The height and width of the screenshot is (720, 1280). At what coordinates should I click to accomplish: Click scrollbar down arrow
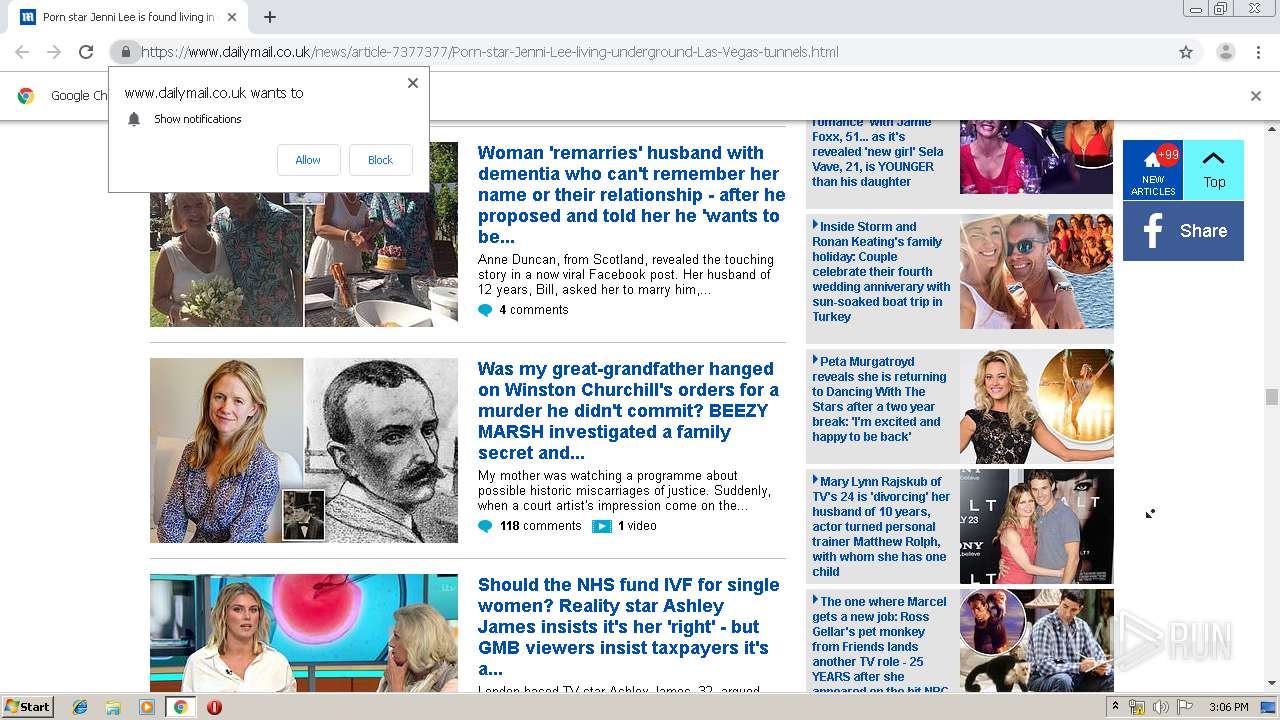(x=1271, y=684)
